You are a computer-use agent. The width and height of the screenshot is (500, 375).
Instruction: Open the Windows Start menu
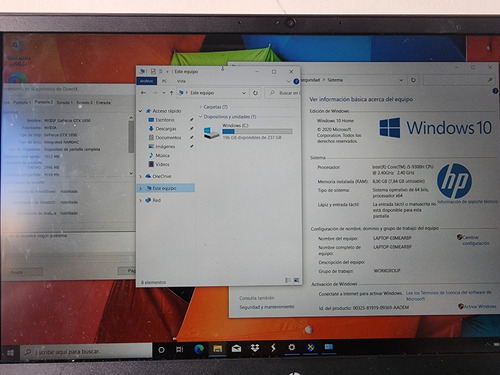(x=10, y=352)
